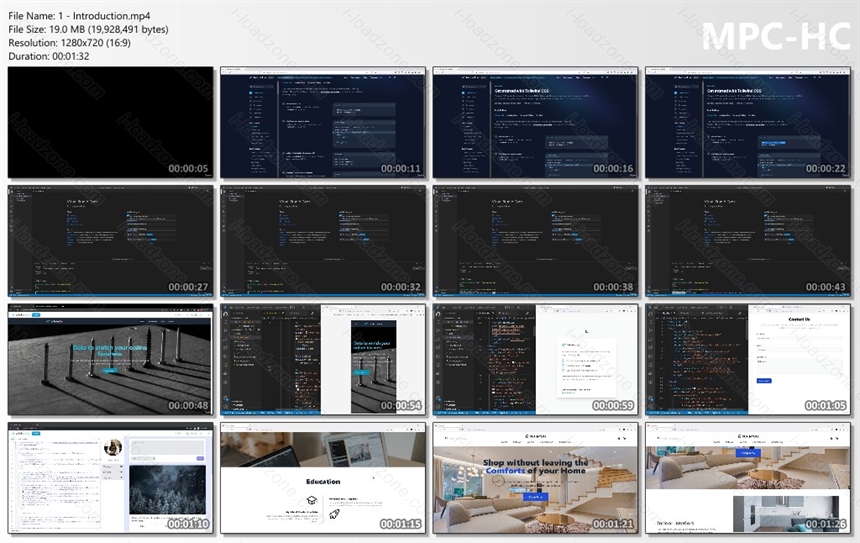Screen dimensions: 860x543
Task: Click the 'File Size: 19.0 MB' line
Action: [x=88, y=30]
